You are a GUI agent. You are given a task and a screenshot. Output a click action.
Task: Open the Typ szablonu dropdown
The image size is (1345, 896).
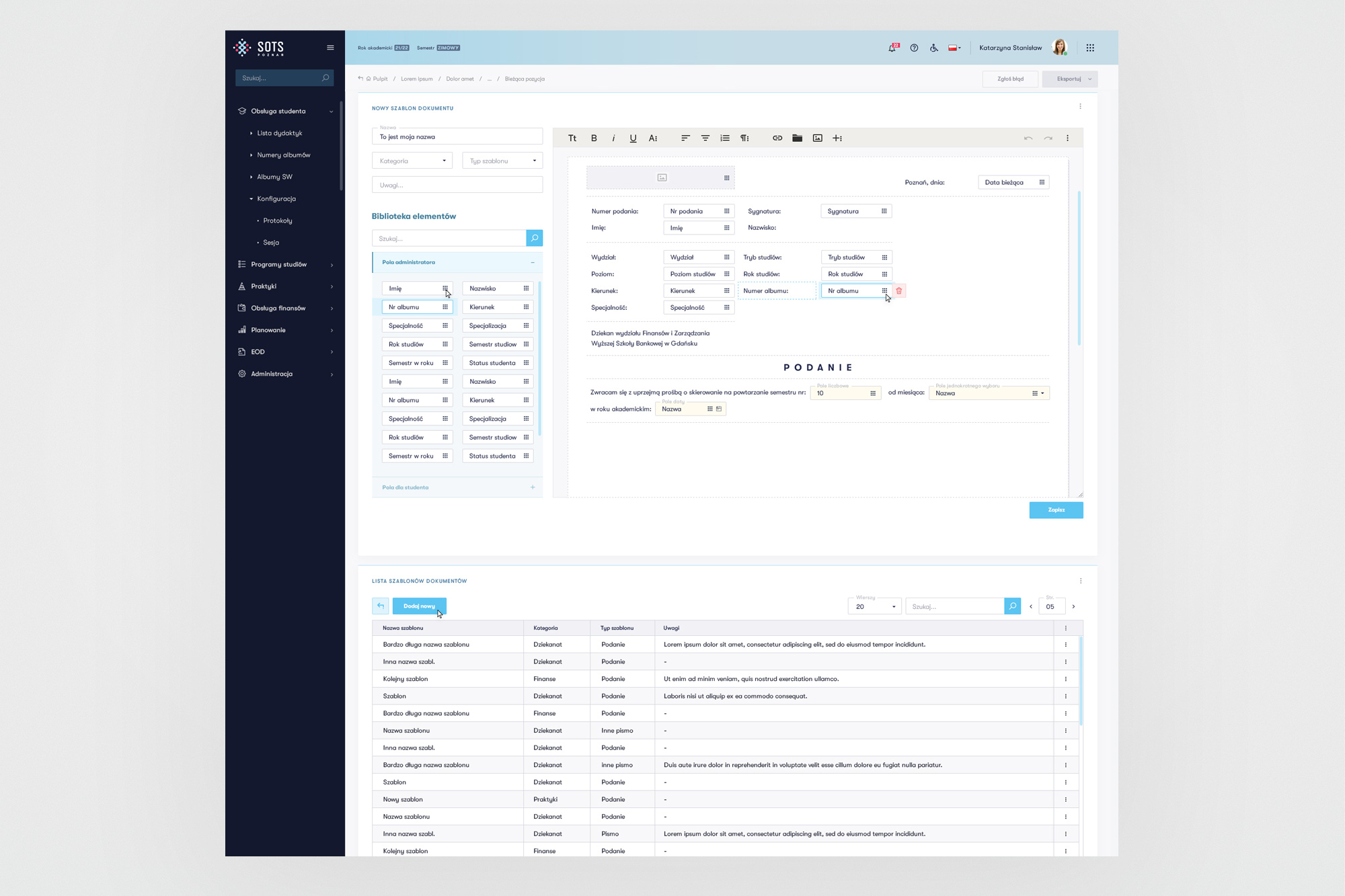tap(502, 161)
